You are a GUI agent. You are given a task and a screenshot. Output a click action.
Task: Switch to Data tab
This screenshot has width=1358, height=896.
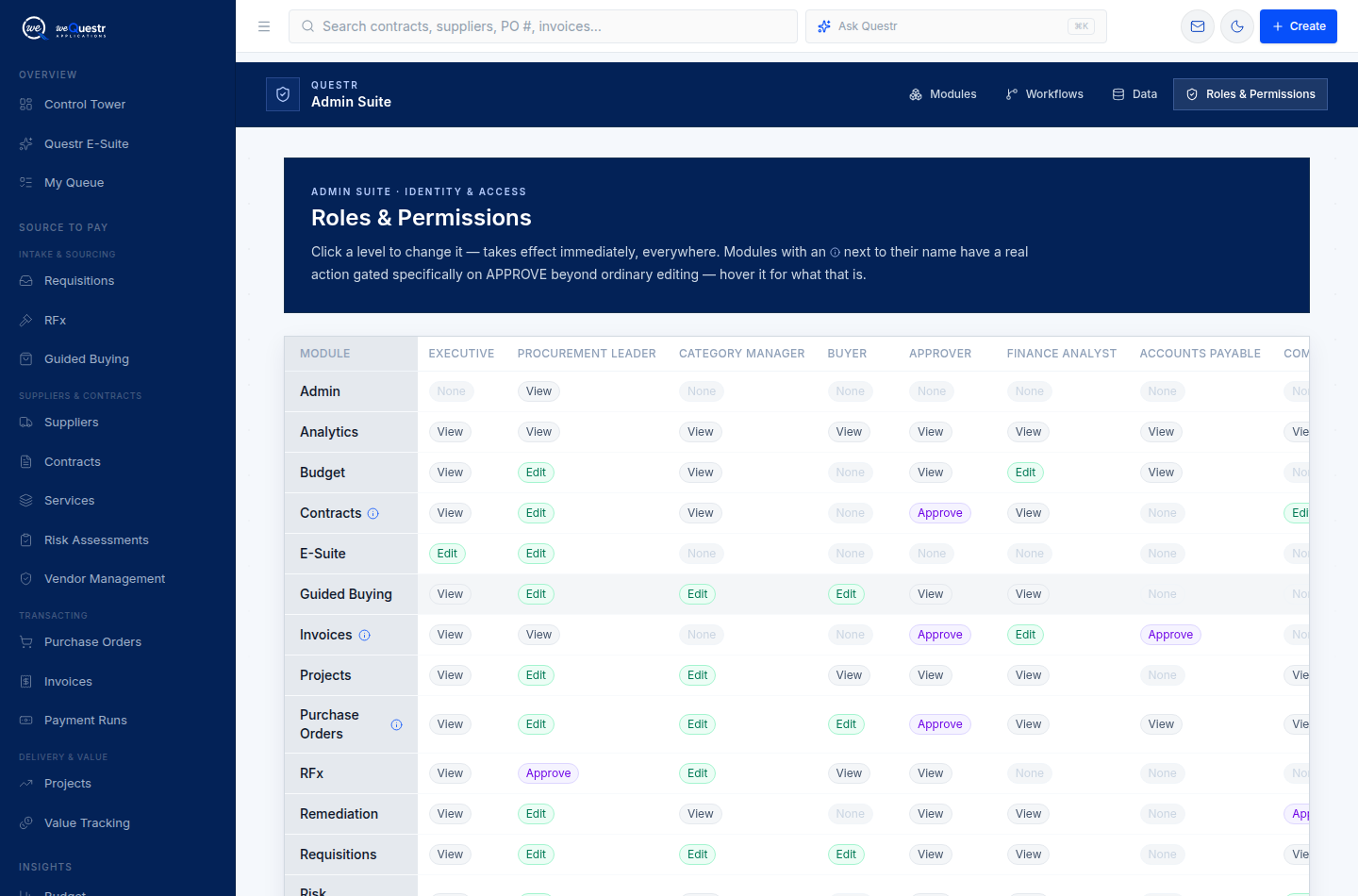tap(1134, 94)
